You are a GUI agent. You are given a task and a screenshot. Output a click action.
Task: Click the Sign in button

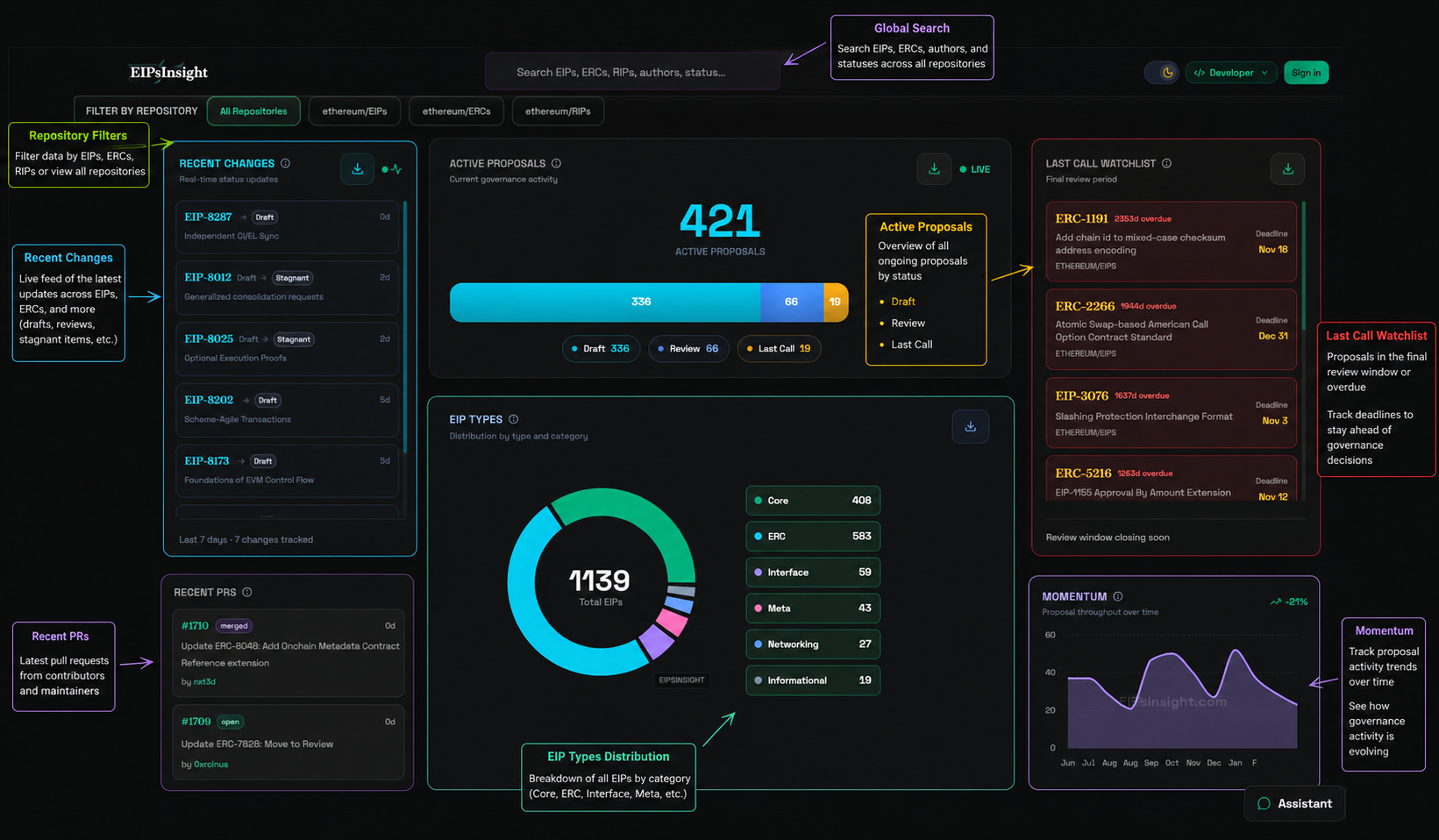pos(1306,73)
